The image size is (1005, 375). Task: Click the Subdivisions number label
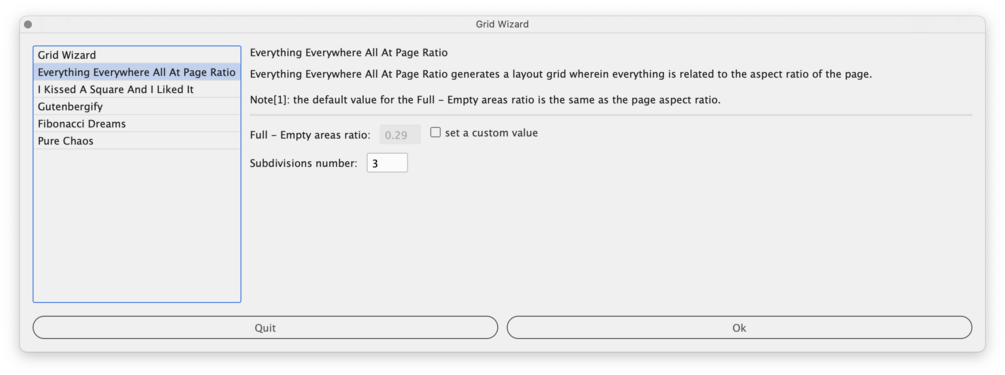tap(303, 163)
